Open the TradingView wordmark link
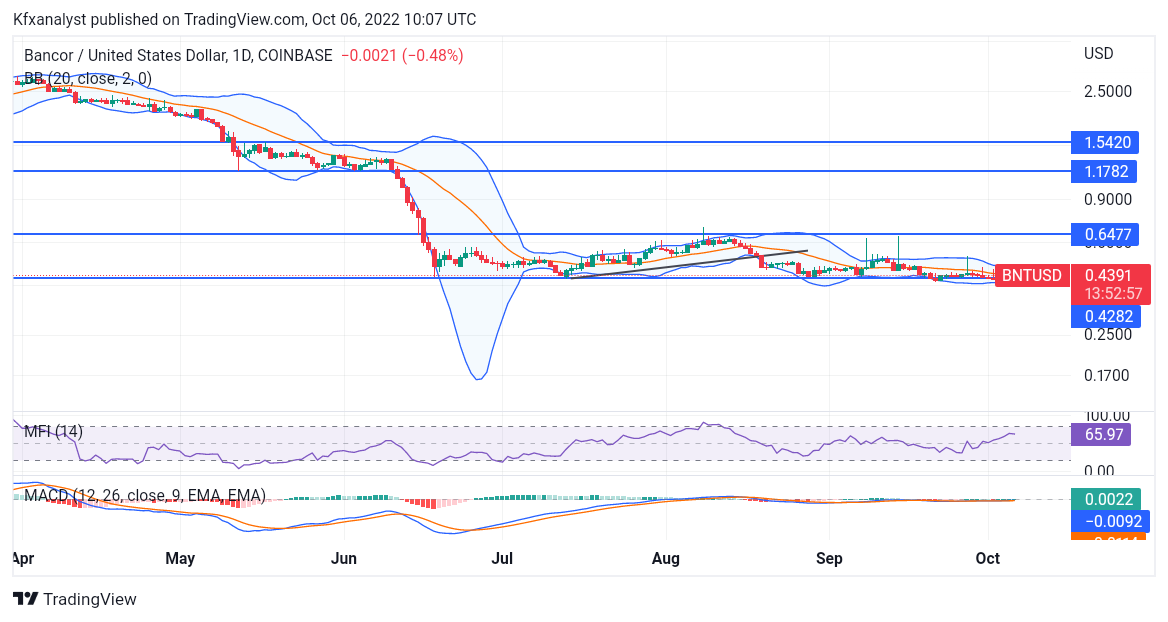1168x622 pixels. (x=89, y=600)
